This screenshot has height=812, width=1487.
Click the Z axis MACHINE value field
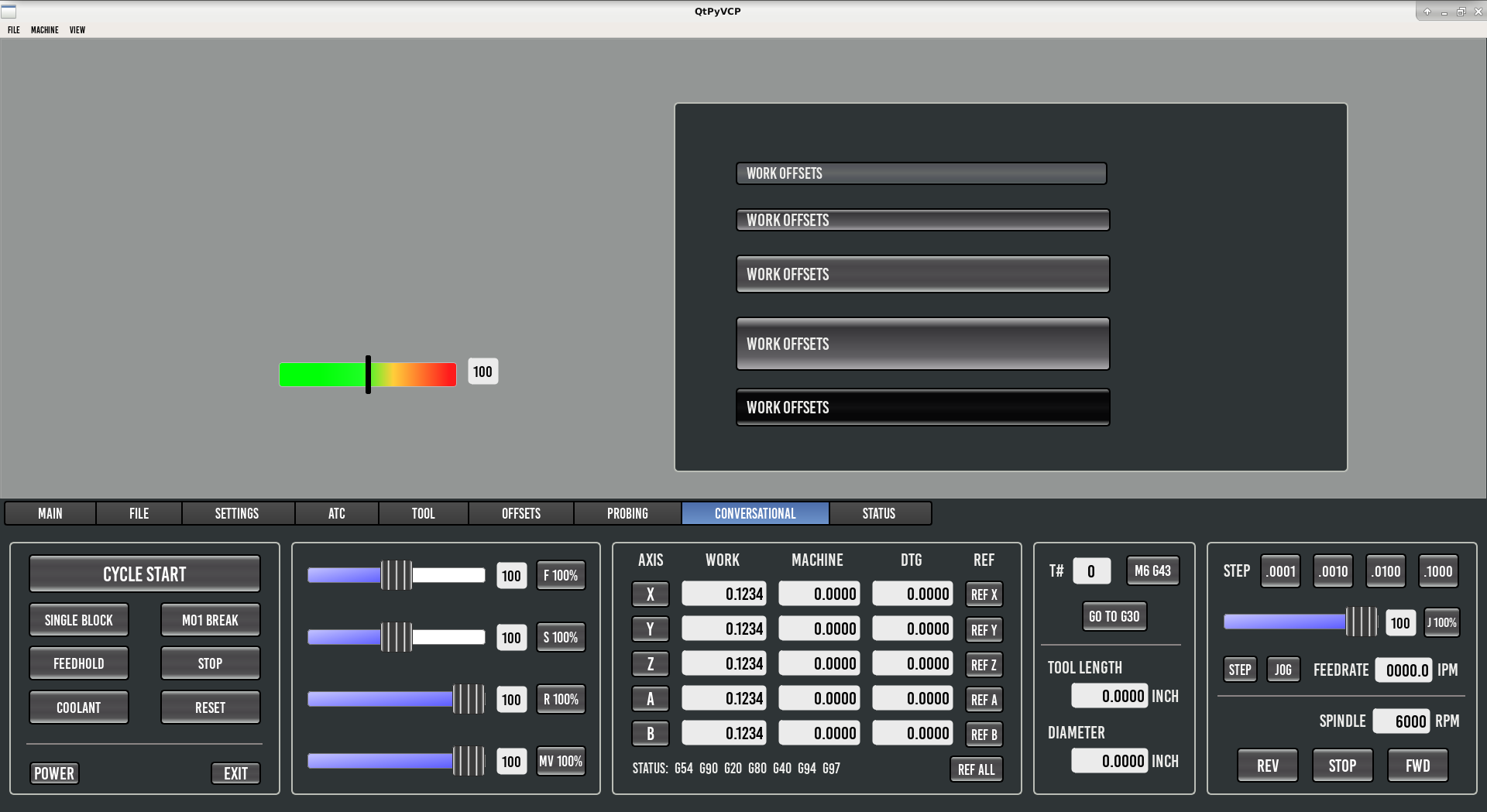click(819, 663)
